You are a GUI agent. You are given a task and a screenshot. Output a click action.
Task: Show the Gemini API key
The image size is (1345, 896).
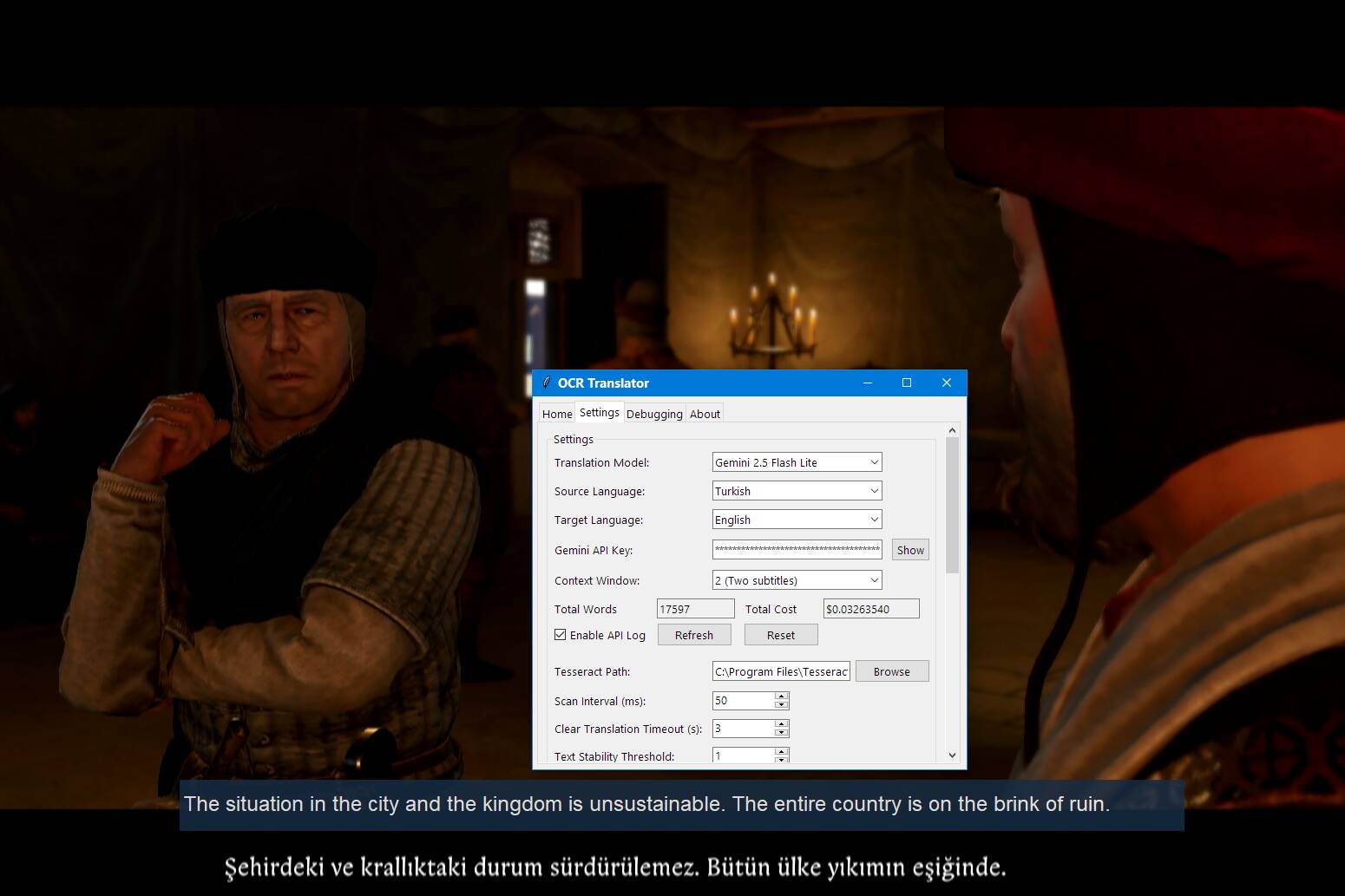pos(910,550)
